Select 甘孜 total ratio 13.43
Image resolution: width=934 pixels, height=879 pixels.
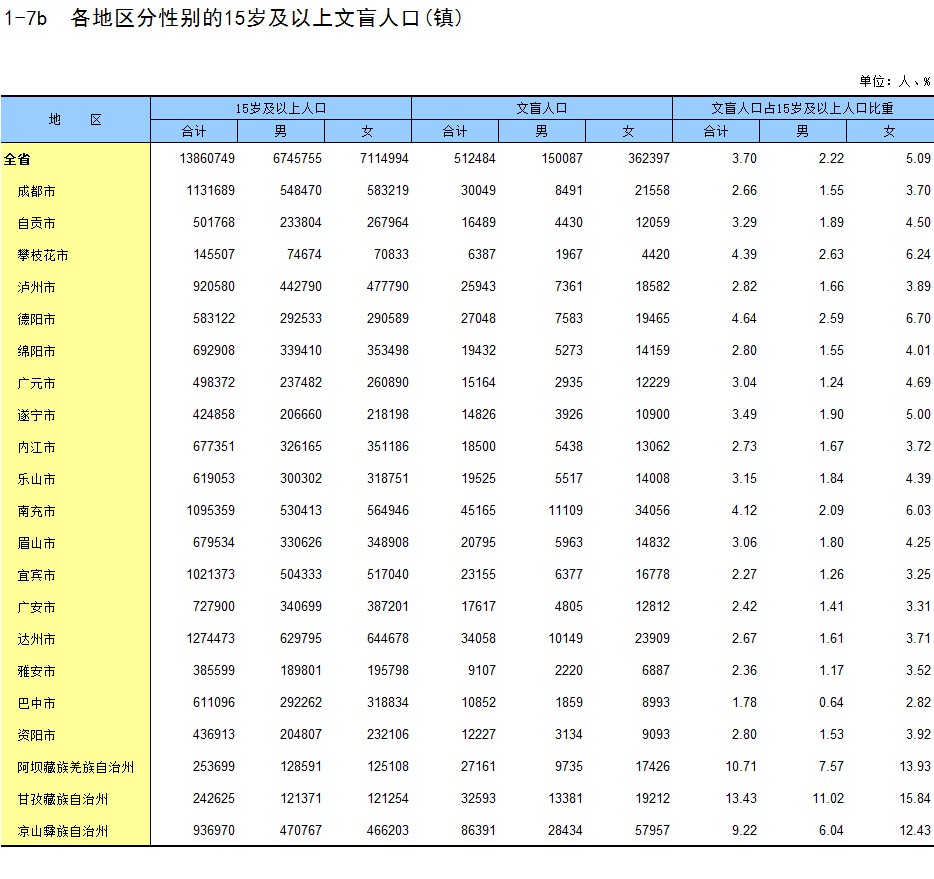pos(741,799)
